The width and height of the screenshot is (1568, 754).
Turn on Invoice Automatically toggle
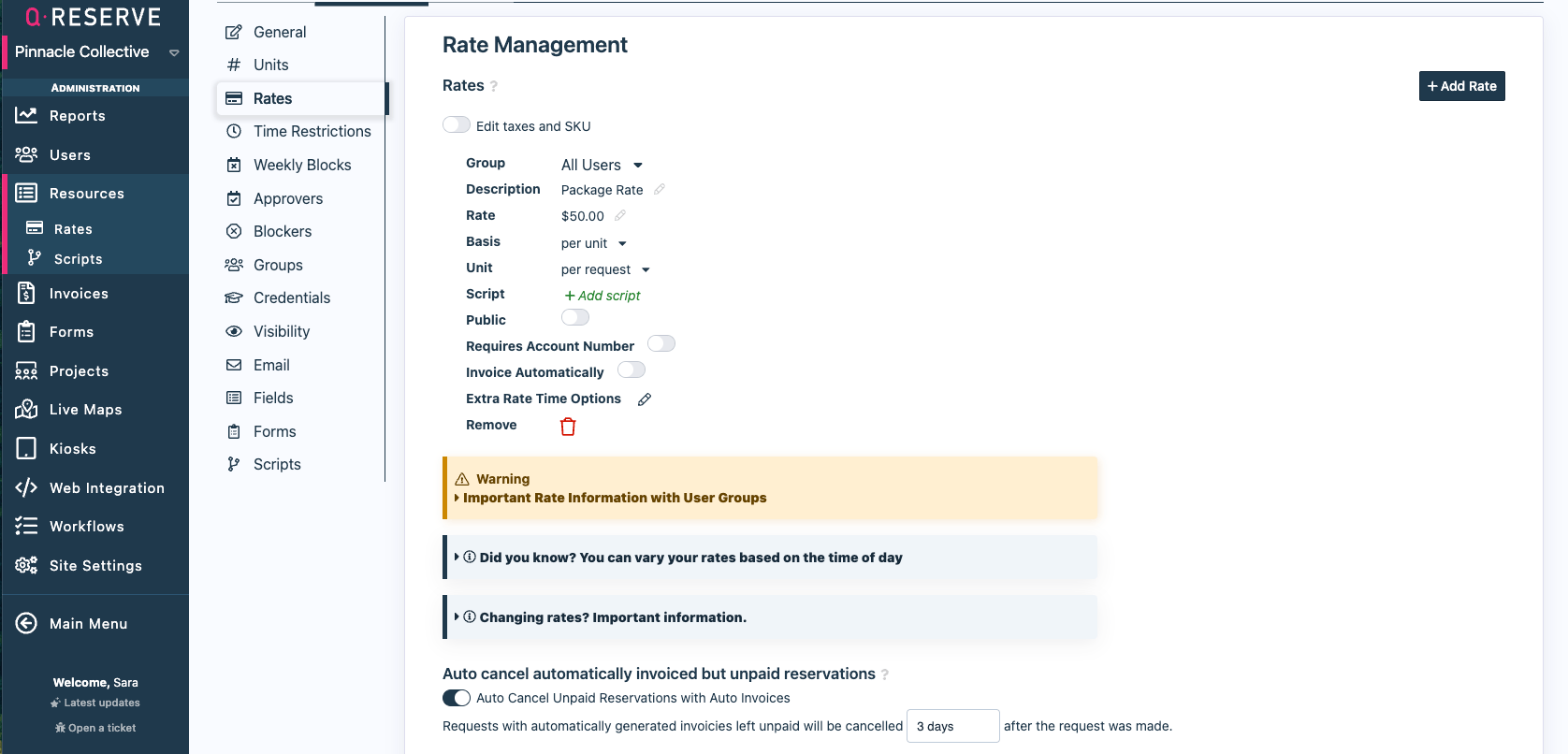pos(632,370)
